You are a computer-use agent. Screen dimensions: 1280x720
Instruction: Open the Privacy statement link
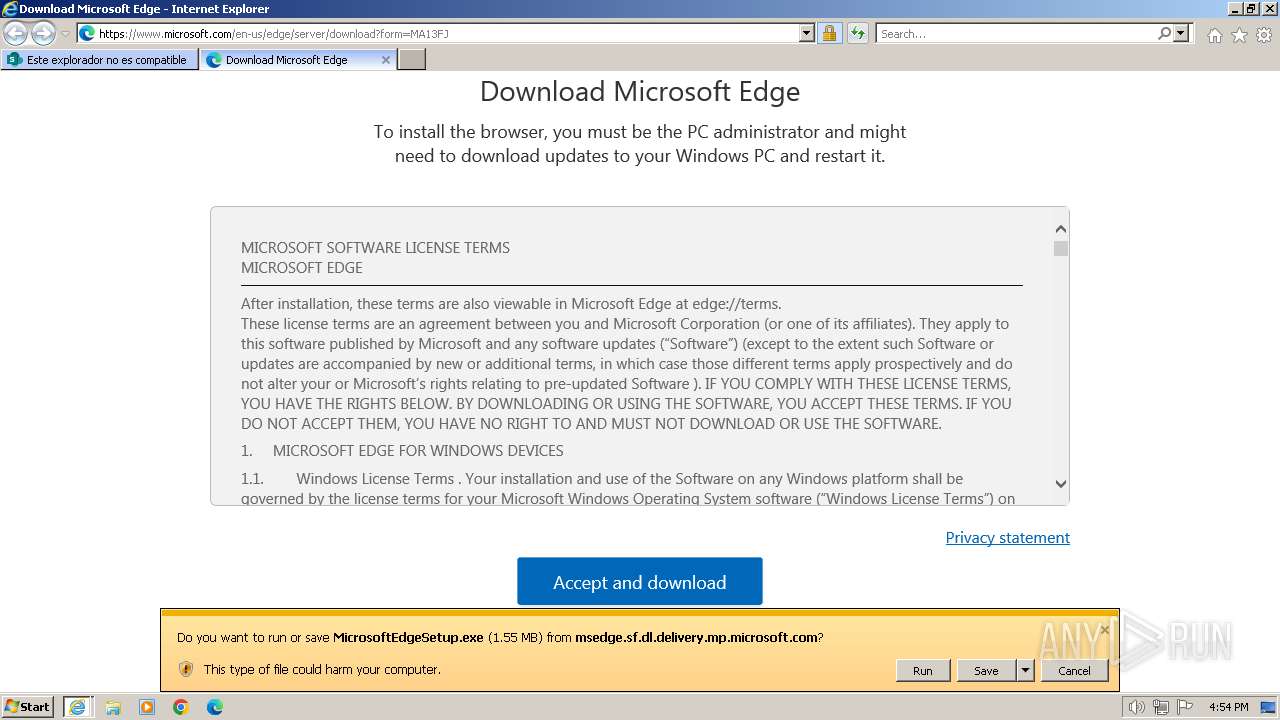[1007, 537]
